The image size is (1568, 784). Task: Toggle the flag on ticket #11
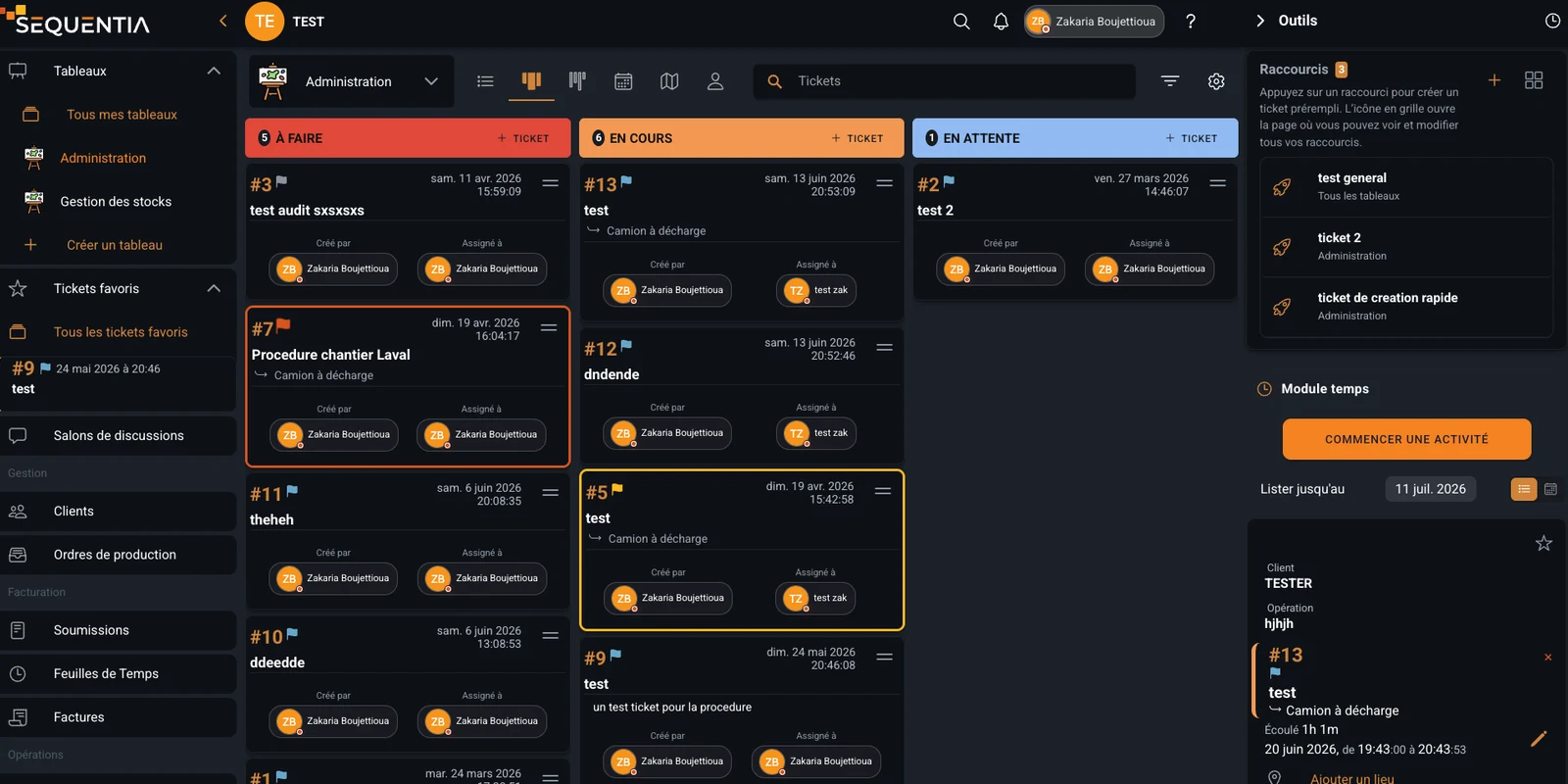(292, 491)
